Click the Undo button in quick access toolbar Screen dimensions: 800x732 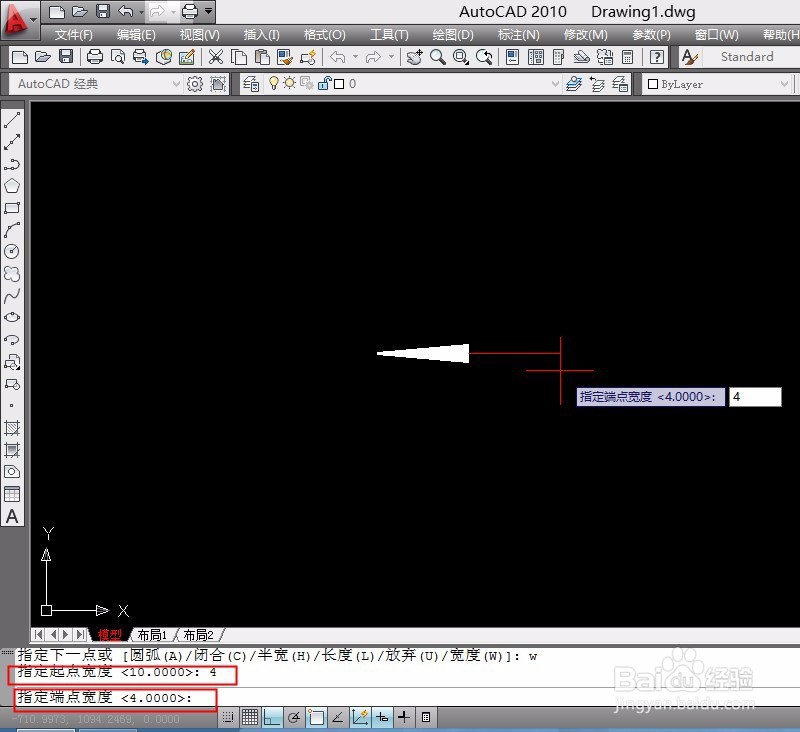pyautogui.click(x=126, y=11)
